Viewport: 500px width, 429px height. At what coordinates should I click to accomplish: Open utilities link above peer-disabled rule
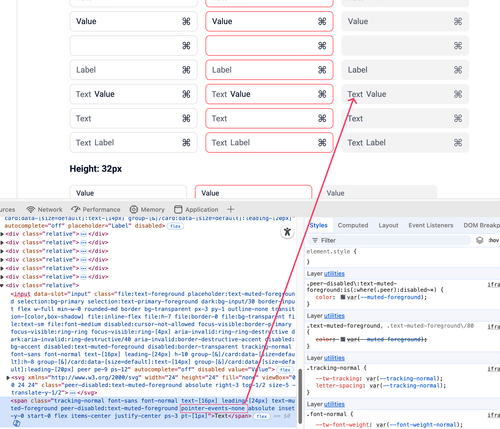(334, 274)
